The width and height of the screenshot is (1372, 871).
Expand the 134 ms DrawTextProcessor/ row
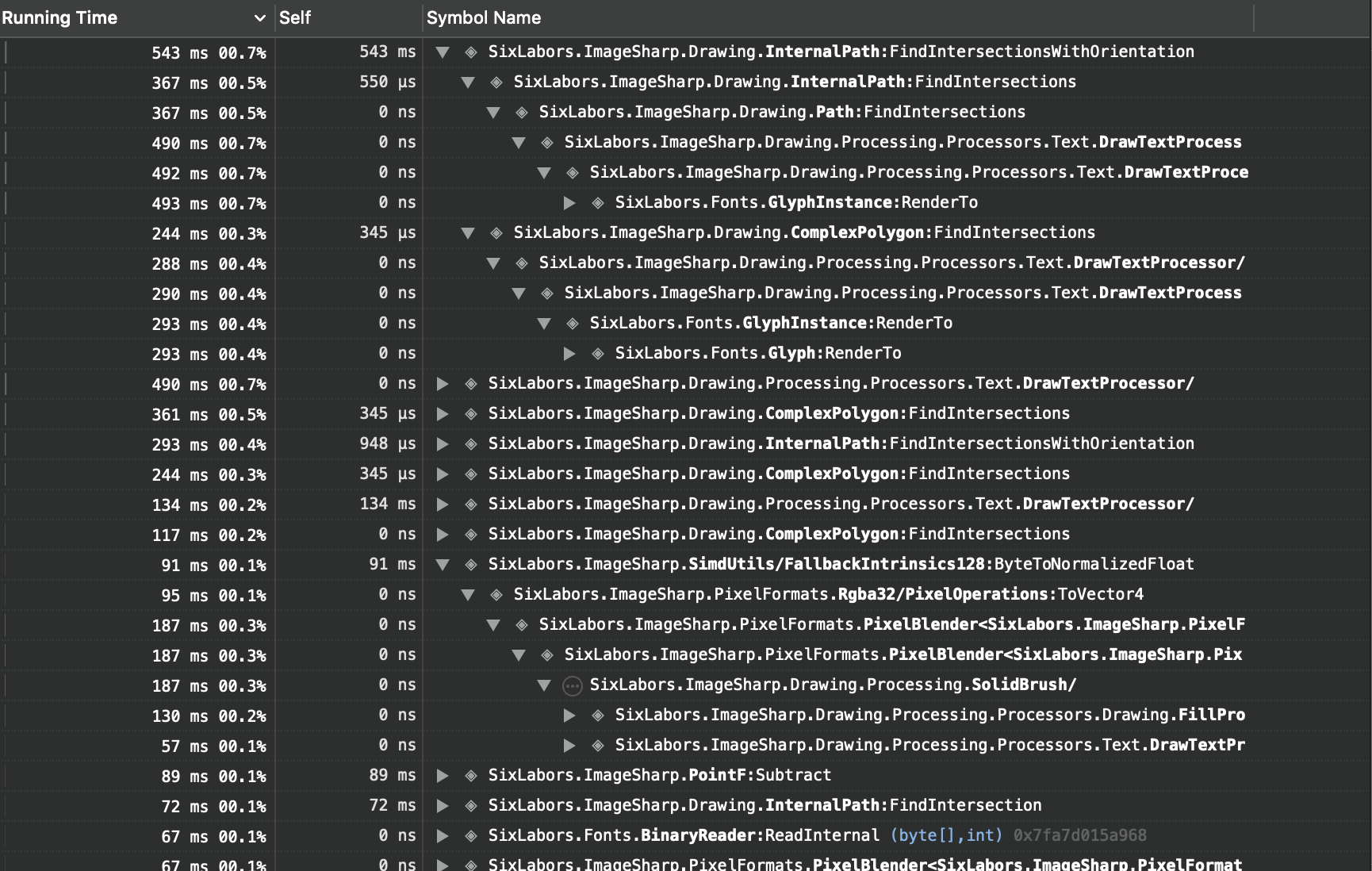pos(443,505)
